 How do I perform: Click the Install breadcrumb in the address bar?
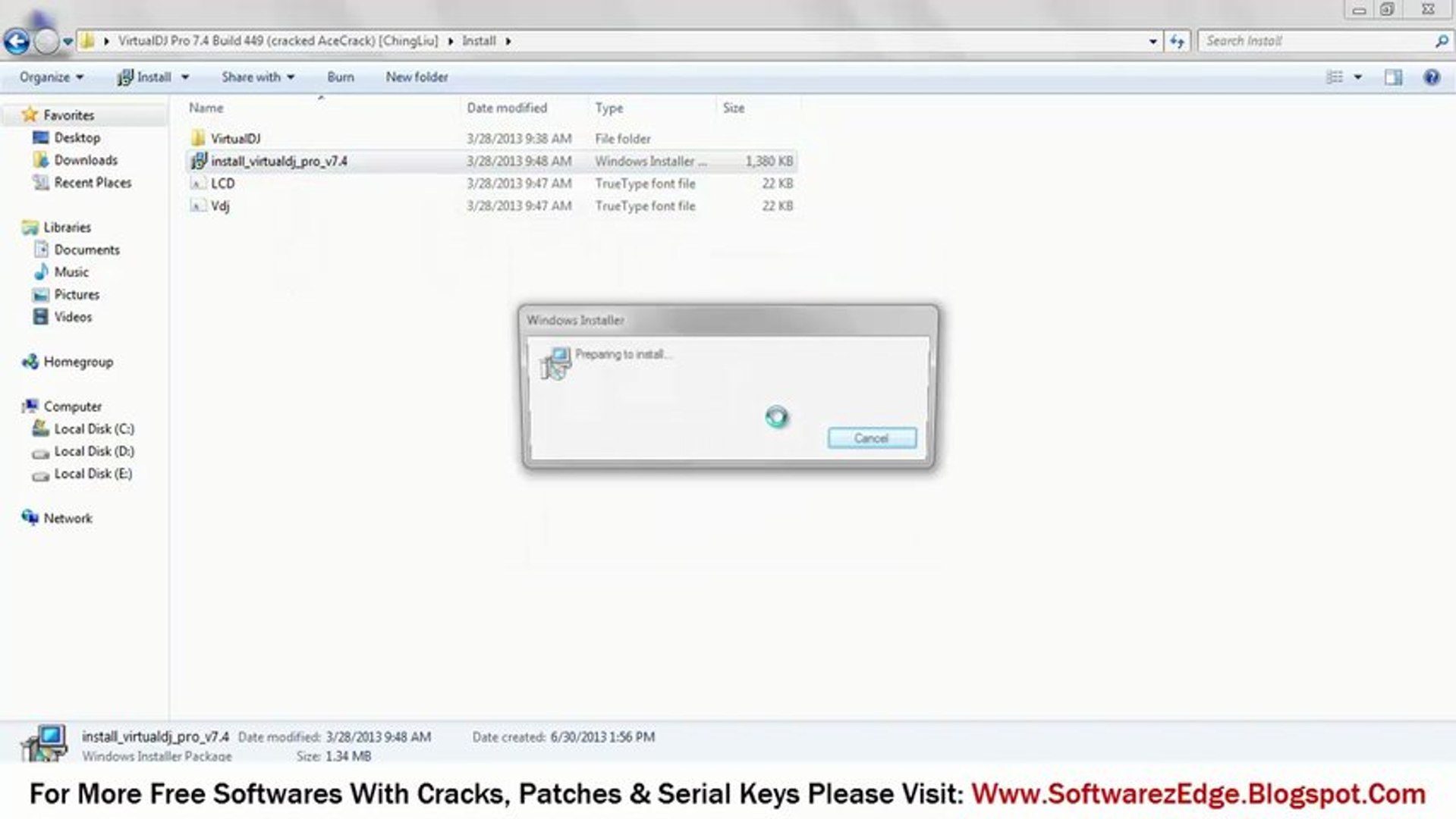point(480,41)
